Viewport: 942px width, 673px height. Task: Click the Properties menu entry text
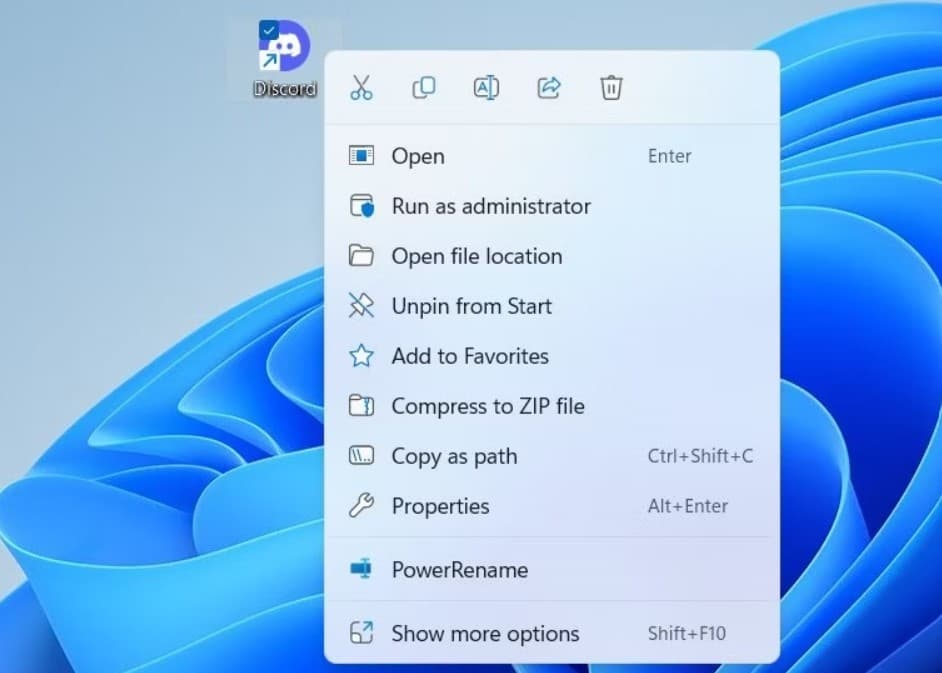point(440,506)
